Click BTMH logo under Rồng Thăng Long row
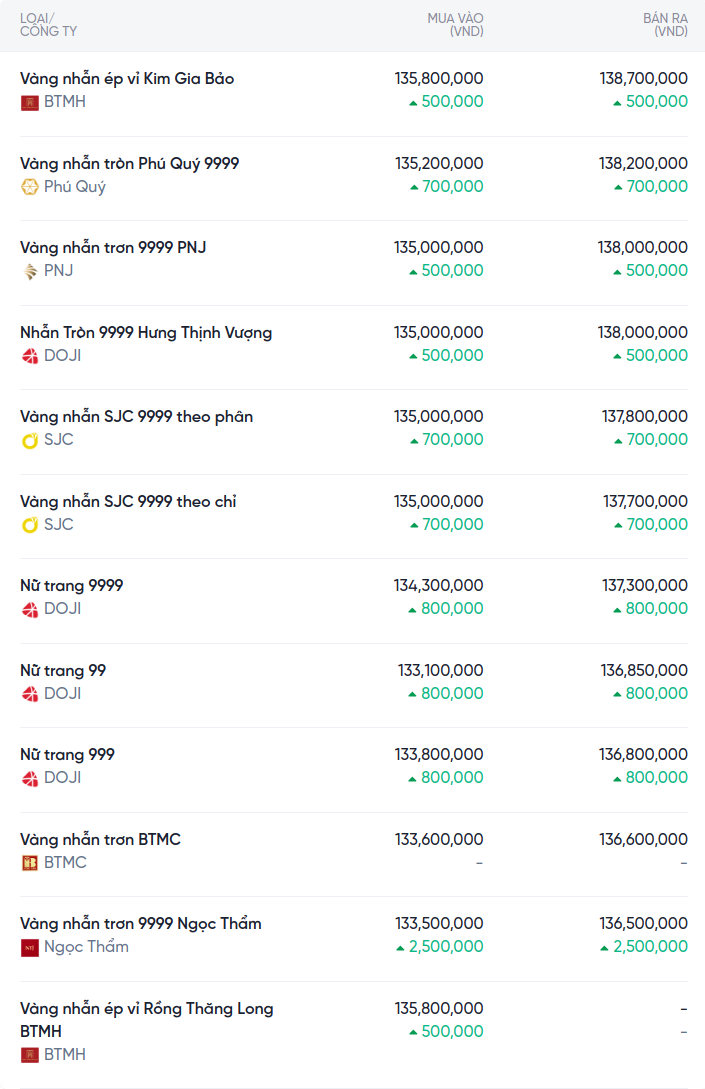The height and width of the screenshot is (1089, 705). [30, 1055]
